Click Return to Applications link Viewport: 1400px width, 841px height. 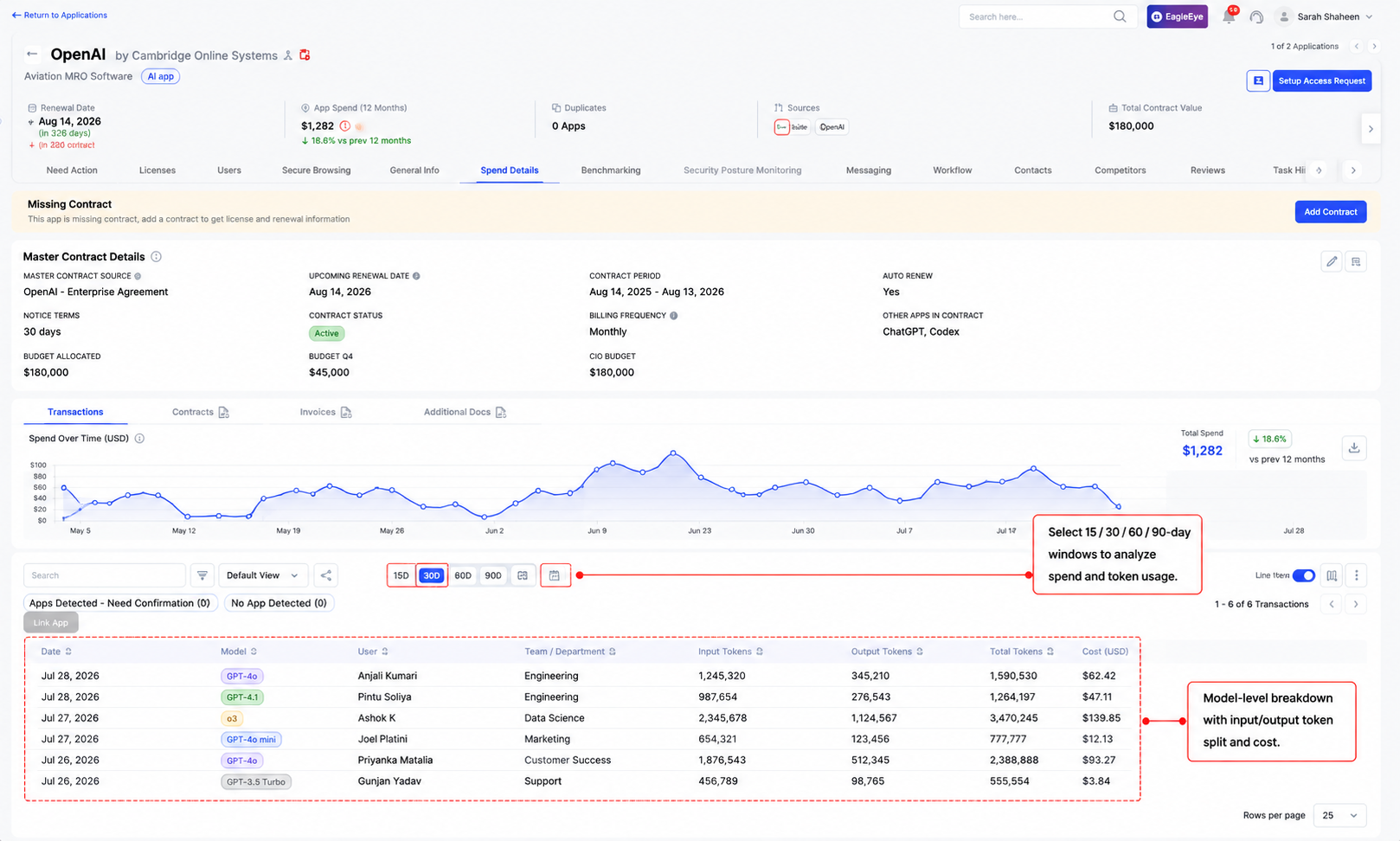(x=59, y=15)
